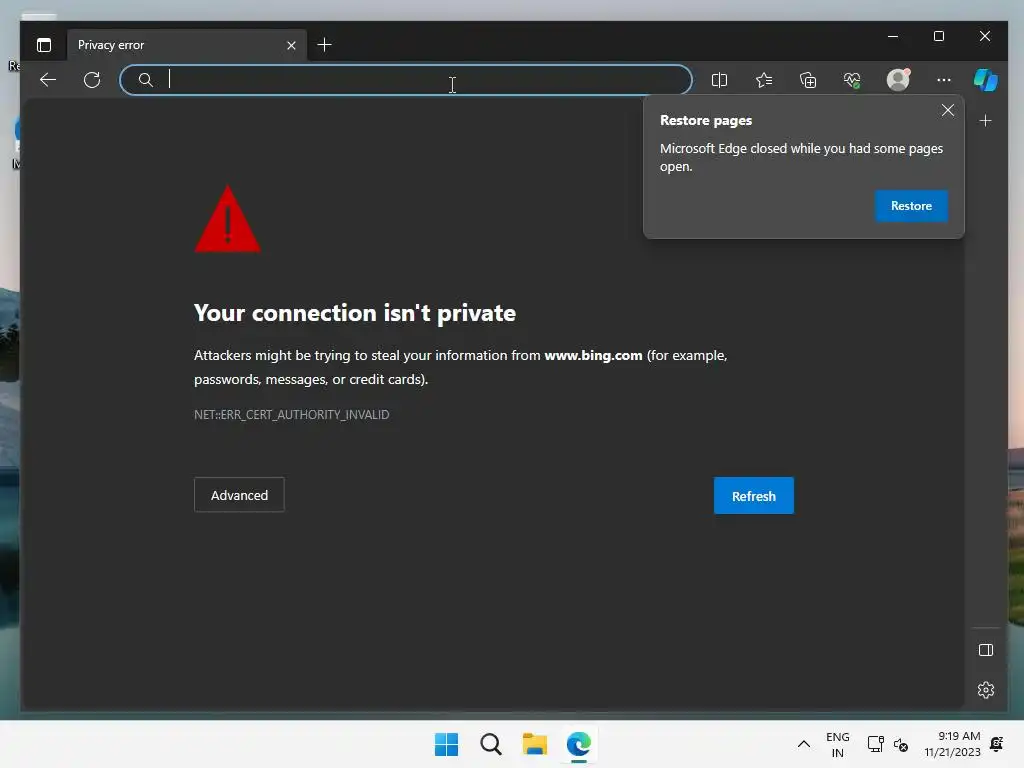Screen dimensions: 1024x768
Task: Close the Edge window
Action: (x=985, y=37)
